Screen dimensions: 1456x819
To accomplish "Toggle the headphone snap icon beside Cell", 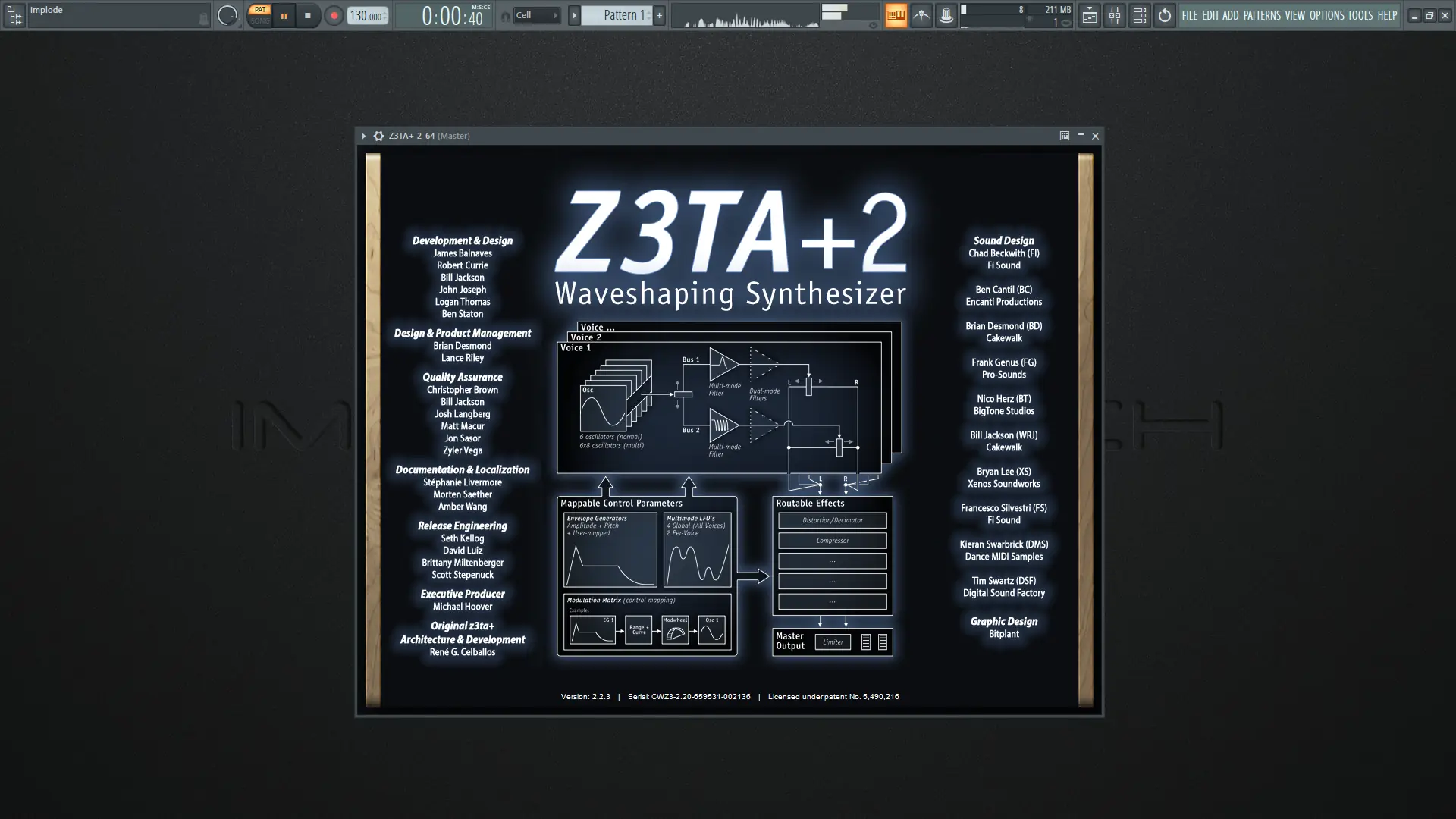I will coord(505,16).
